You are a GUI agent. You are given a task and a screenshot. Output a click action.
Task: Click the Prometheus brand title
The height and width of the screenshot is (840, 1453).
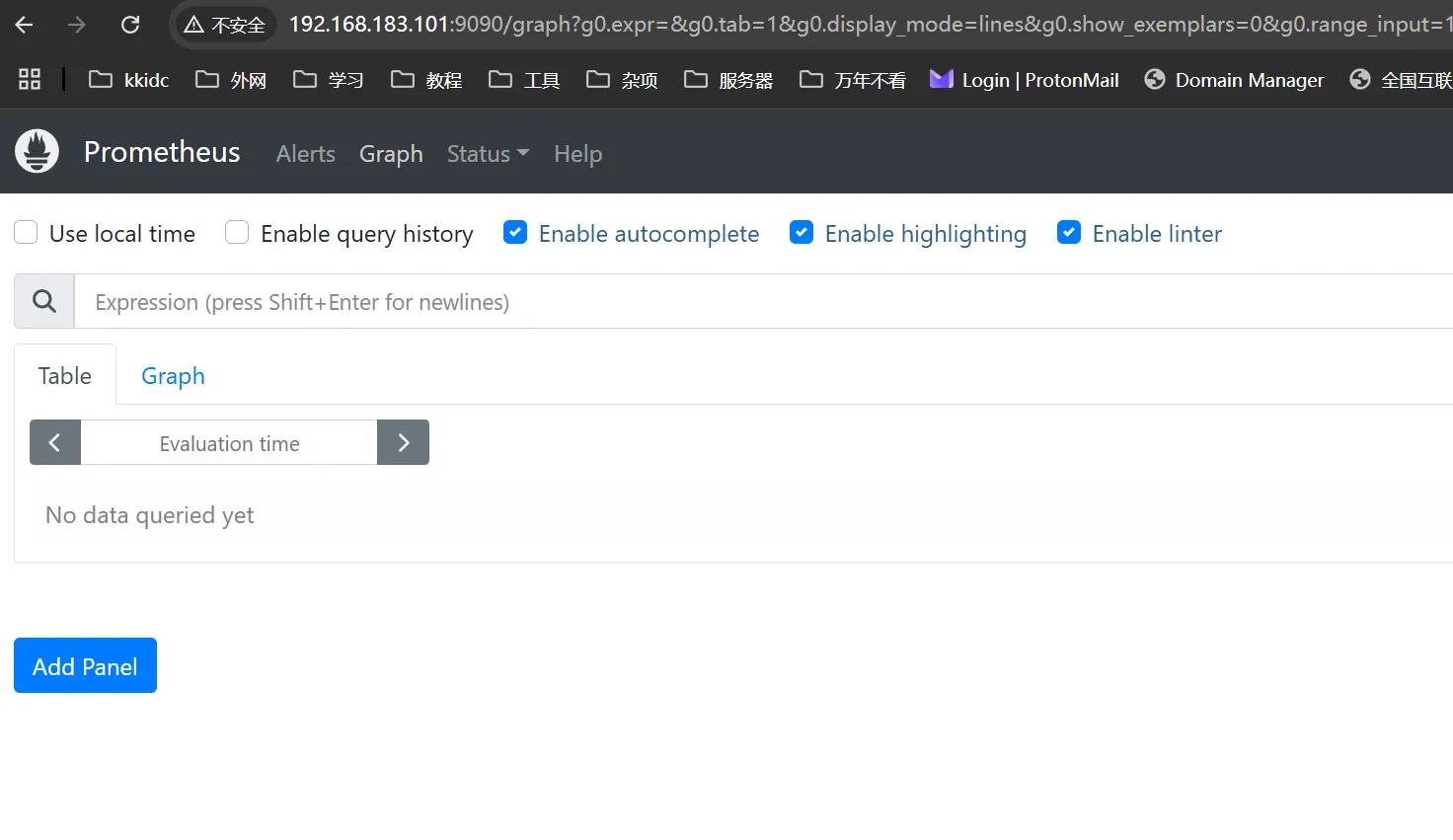162,152
